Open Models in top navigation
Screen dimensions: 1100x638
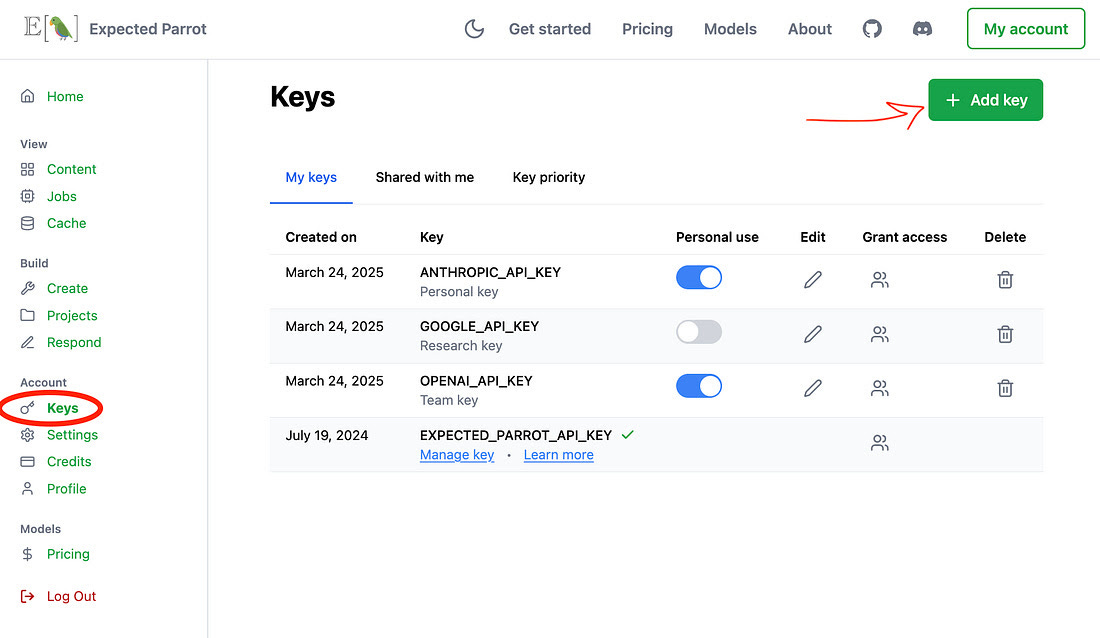(730, 29)
